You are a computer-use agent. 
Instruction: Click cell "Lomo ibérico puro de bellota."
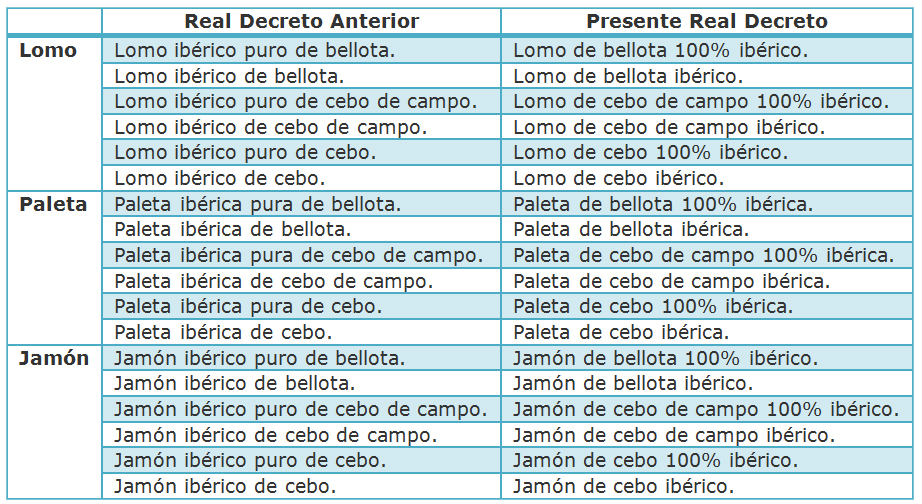tap(255, 50)
